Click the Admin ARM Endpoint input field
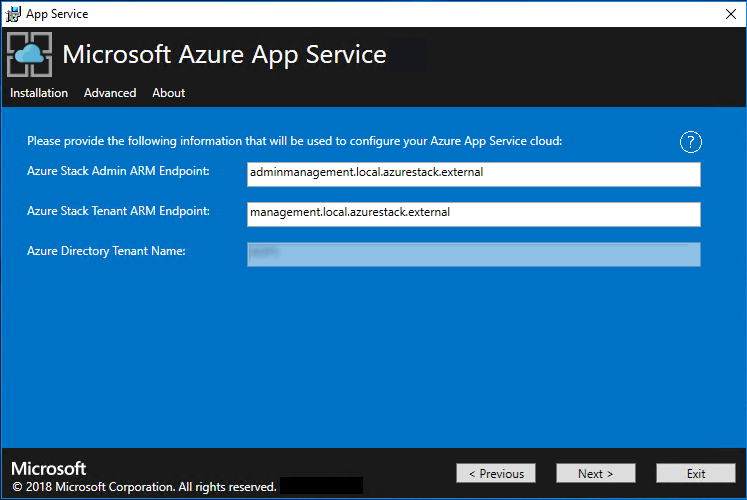The height and width of the screenshot is (500, 747). coord(474,174)
